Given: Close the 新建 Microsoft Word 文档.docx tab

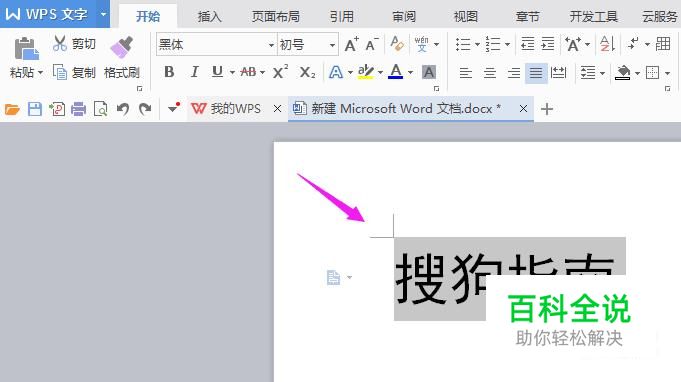Looking at the screenshot, I should point(523,109).
